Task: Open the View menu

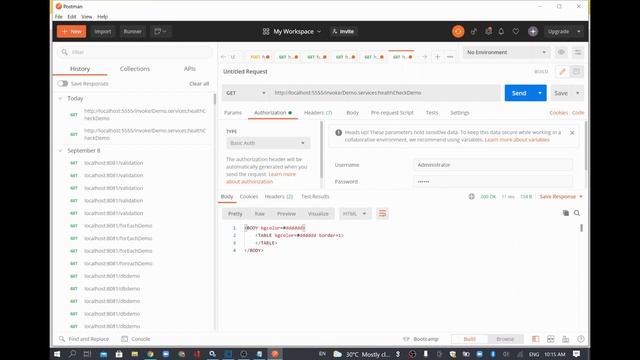Action: pos(87,17)
